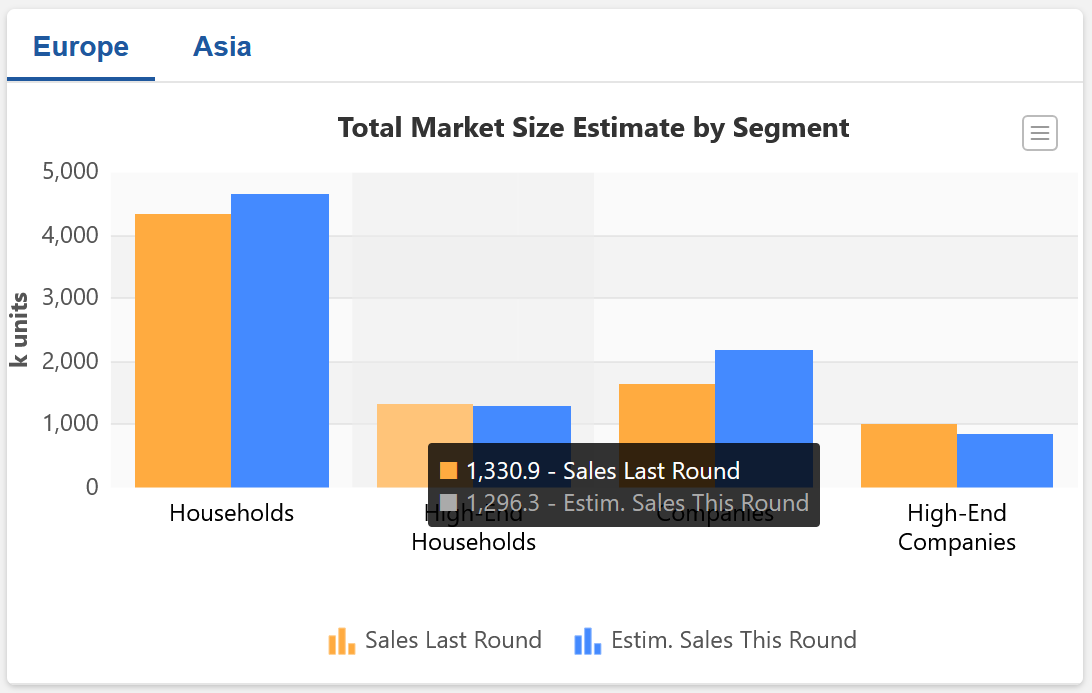Toggle Estim. Sales This Round series label

coord(733,640)
